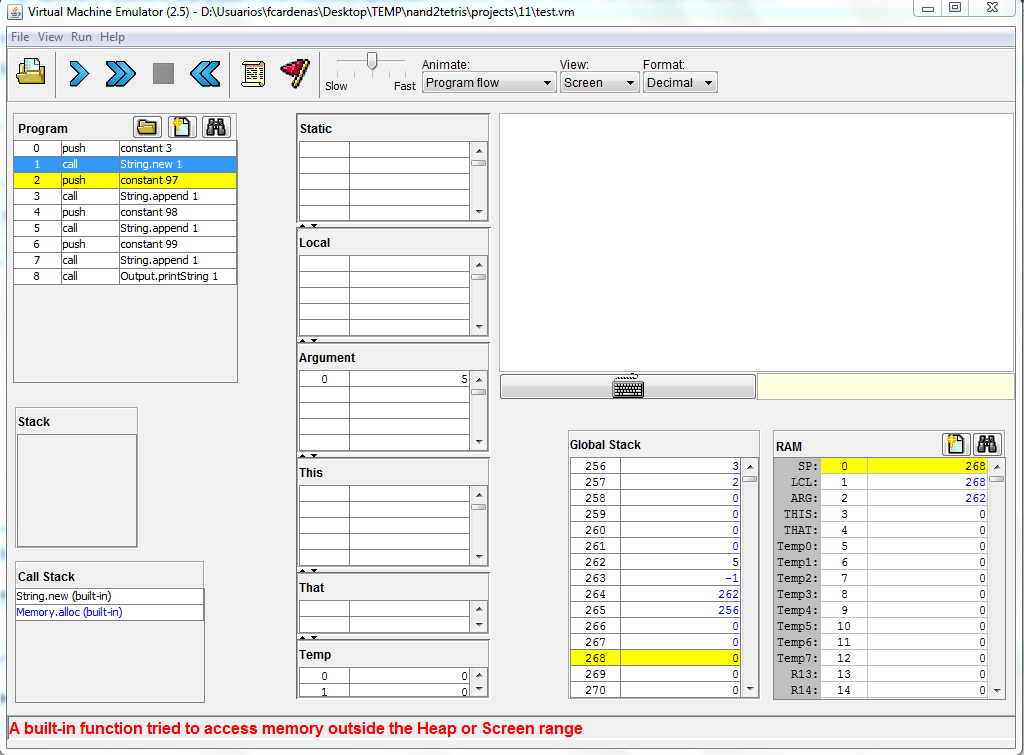1024x755 pixels.
Task: Click the RAM panel binoculars search button
Action: tap(987, 445)
